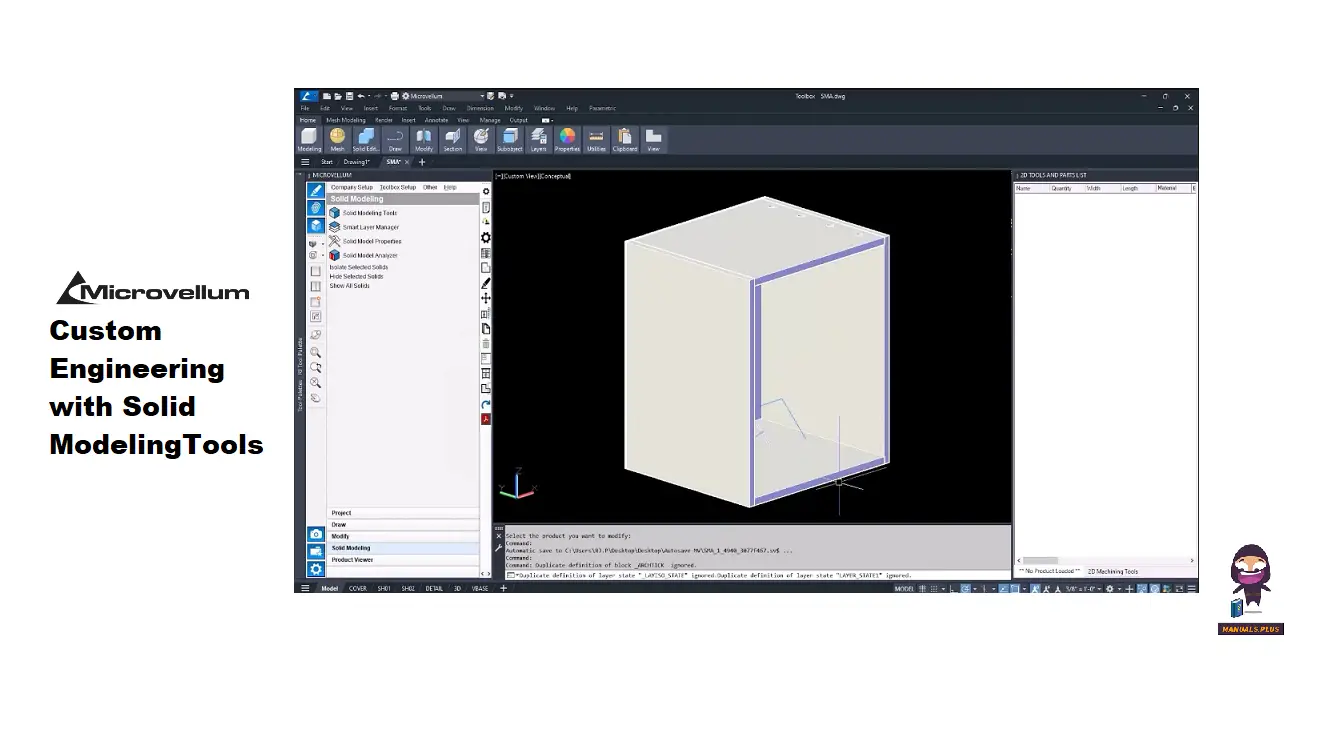This screenshot has height=737, width=1333.
Task: Switch to the Mesh Modeling ribbon tab
Action: 346,120
